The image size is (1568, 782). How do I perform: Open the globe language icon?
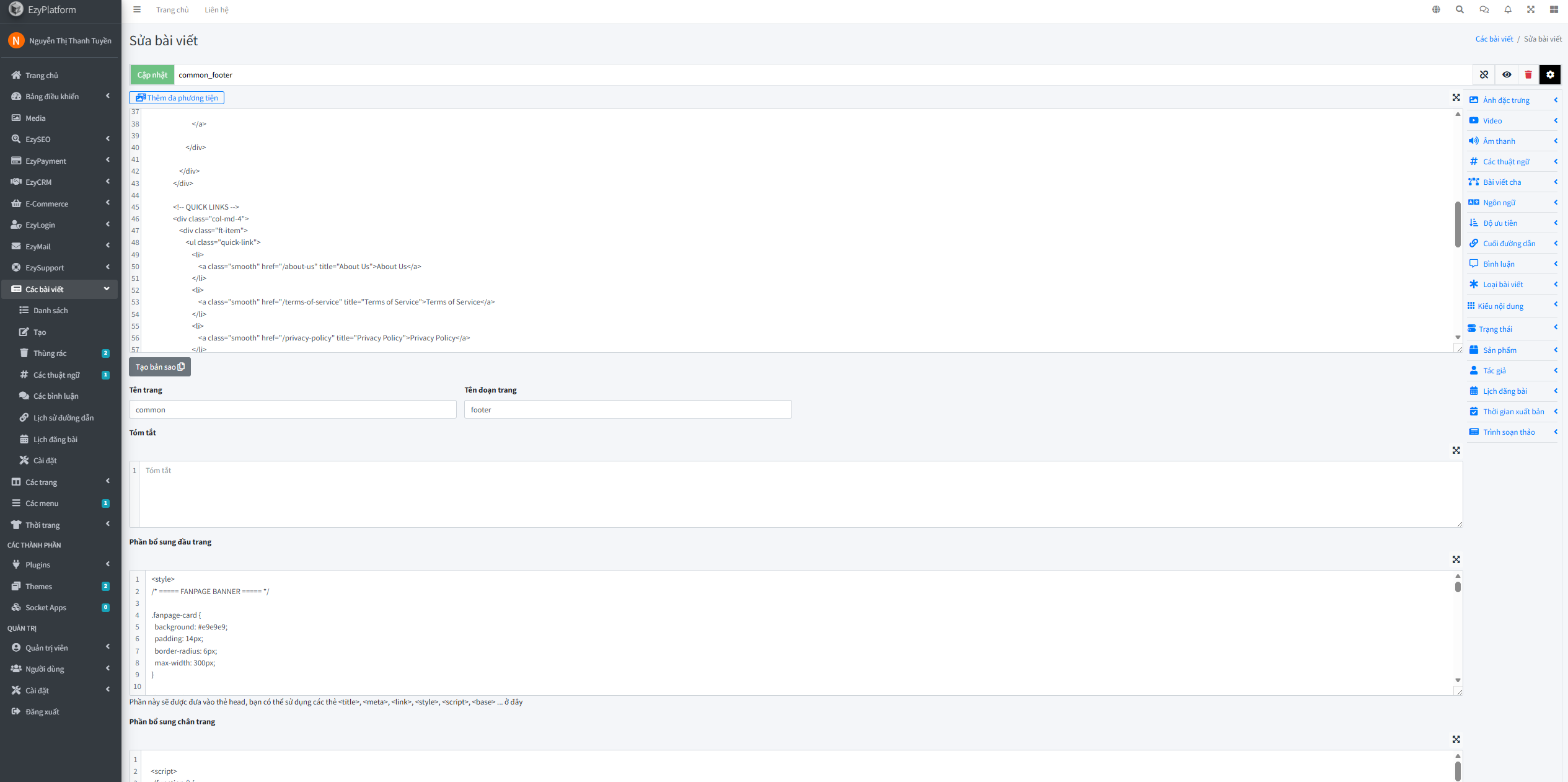coord(1436,9)
